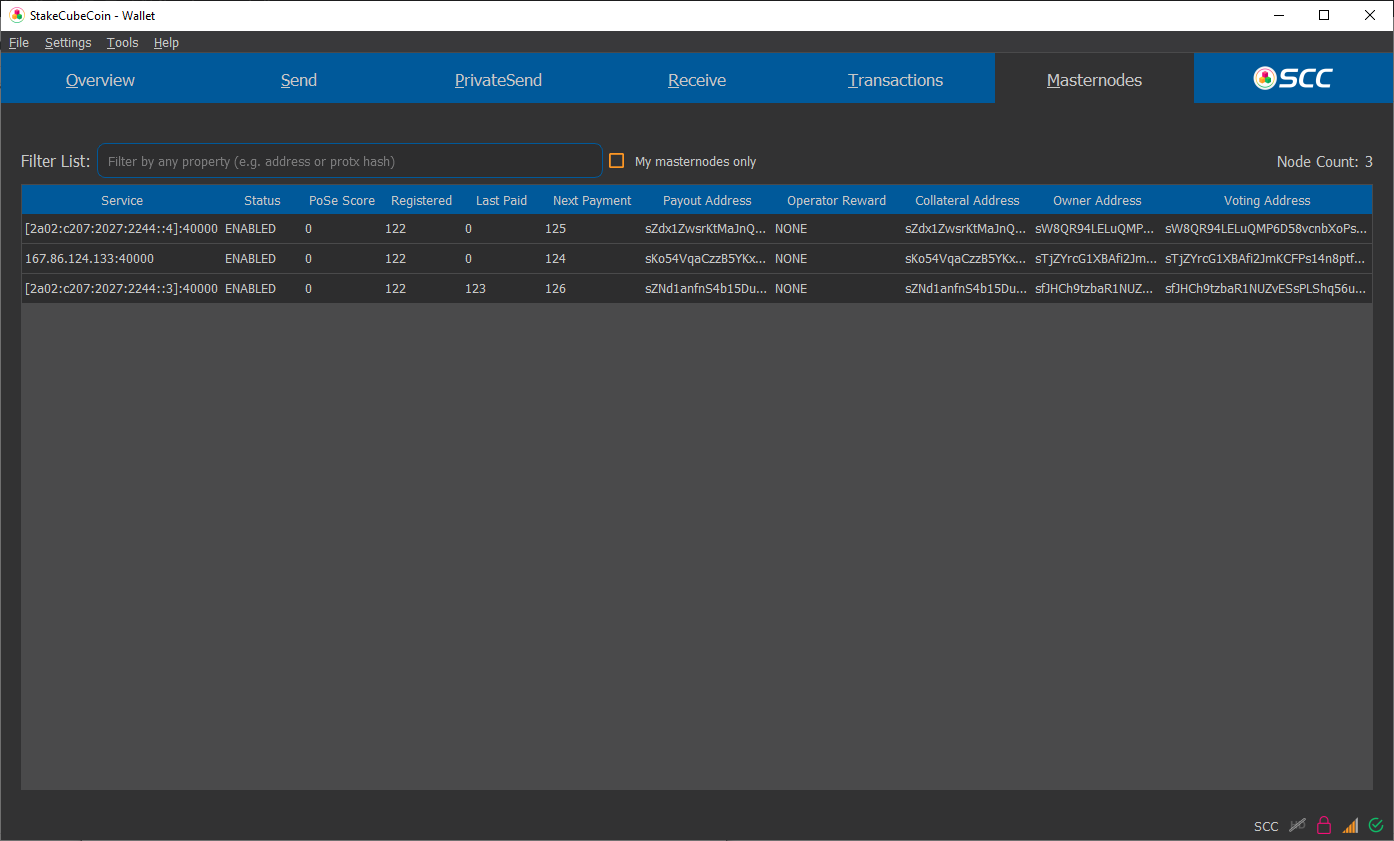
Task: Click the StakeCubeCoin title bar app icon
Action: pyautogui.click(x=17, y=15)
